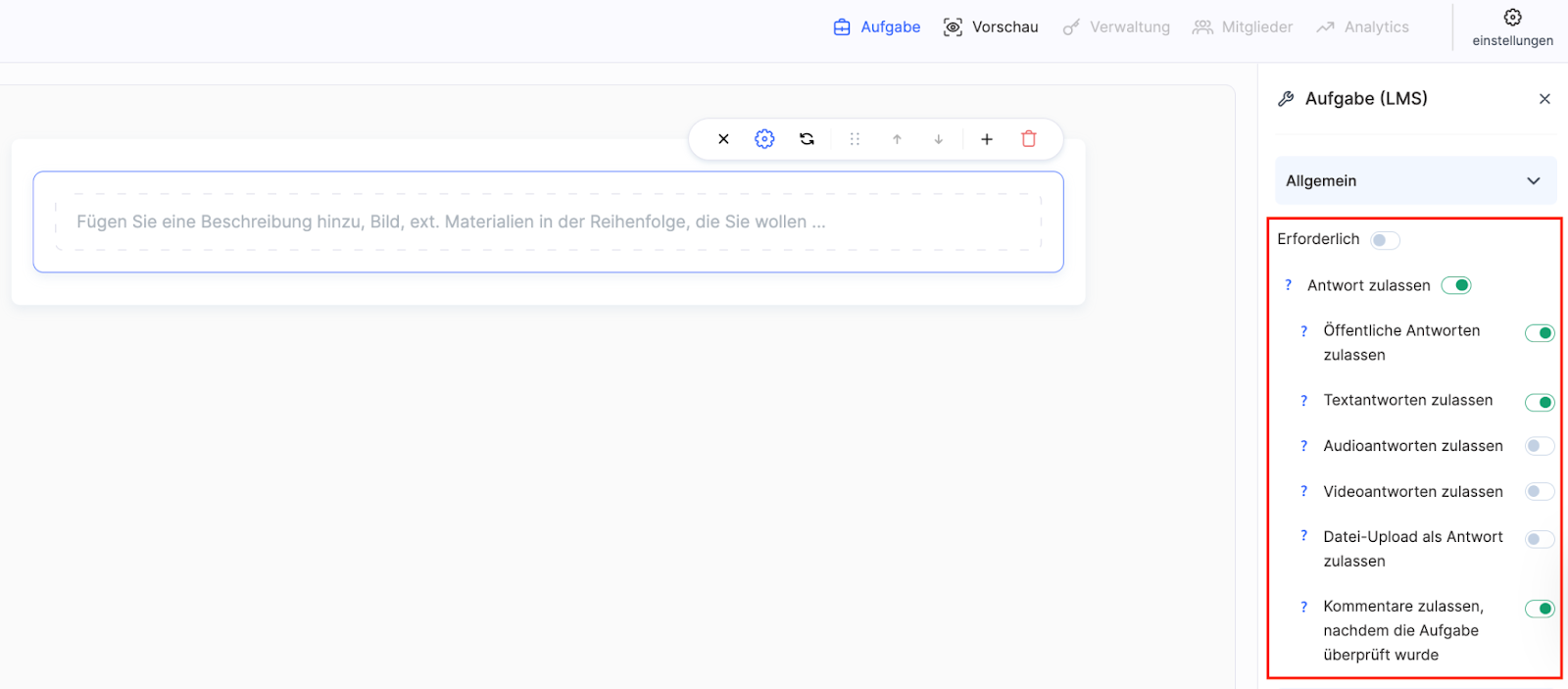Switch to the Vorschau tab
The height and width of the screenshot is (689, 1568).
(x=991, y=27)
